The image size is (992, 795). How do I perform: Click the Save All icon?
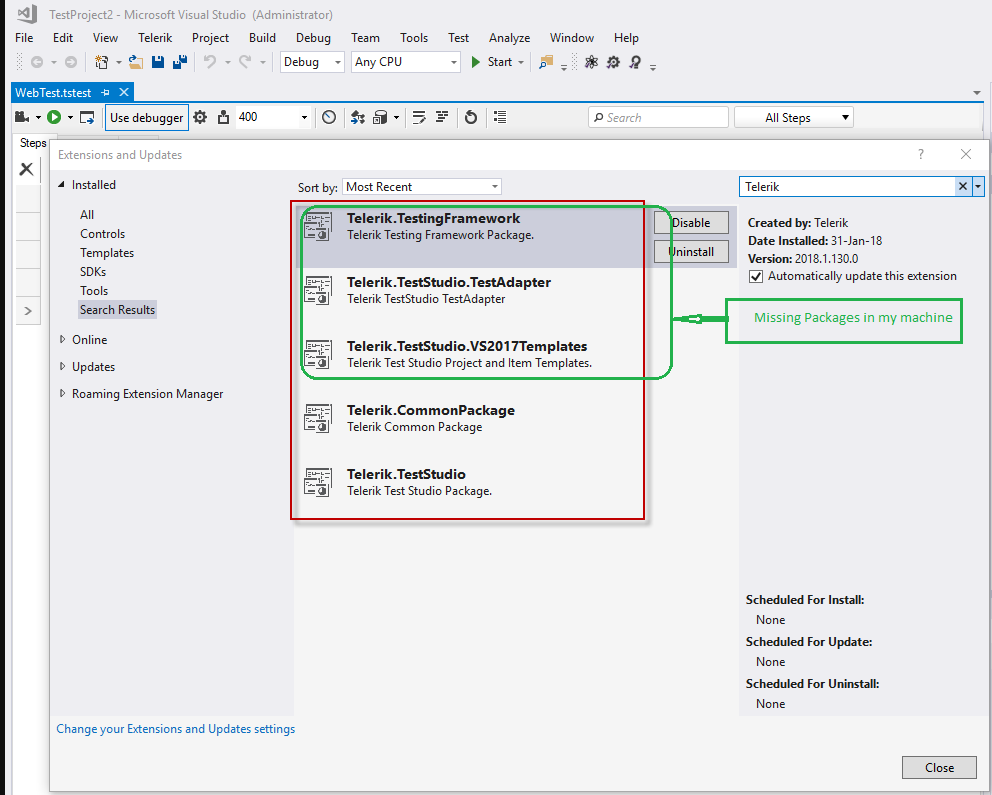click(x=180, y=62)
